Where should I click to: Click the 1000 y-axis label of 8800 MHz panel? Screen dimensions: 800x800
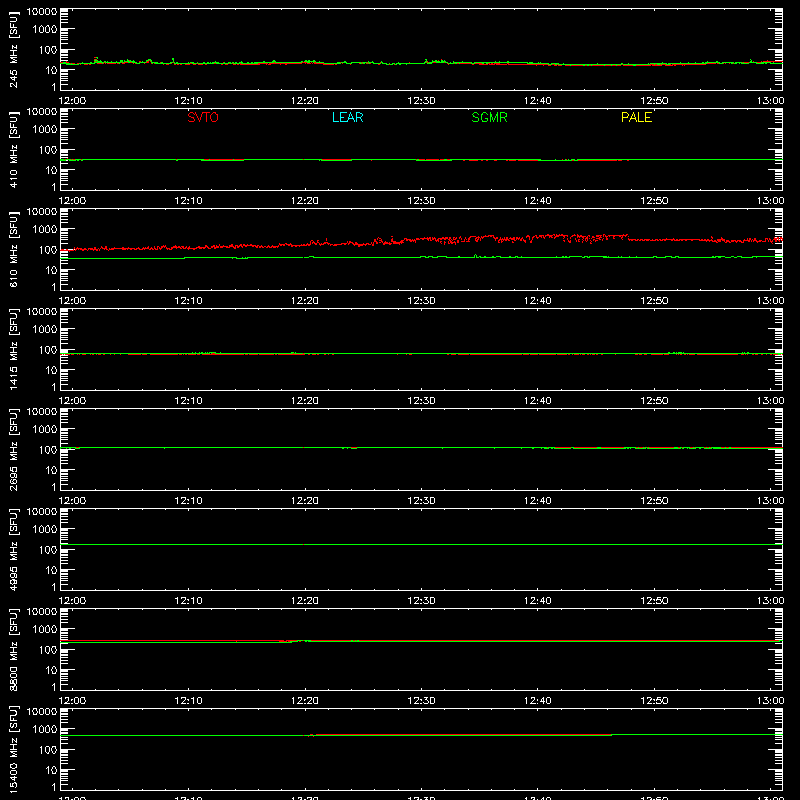tap(45, 630)
